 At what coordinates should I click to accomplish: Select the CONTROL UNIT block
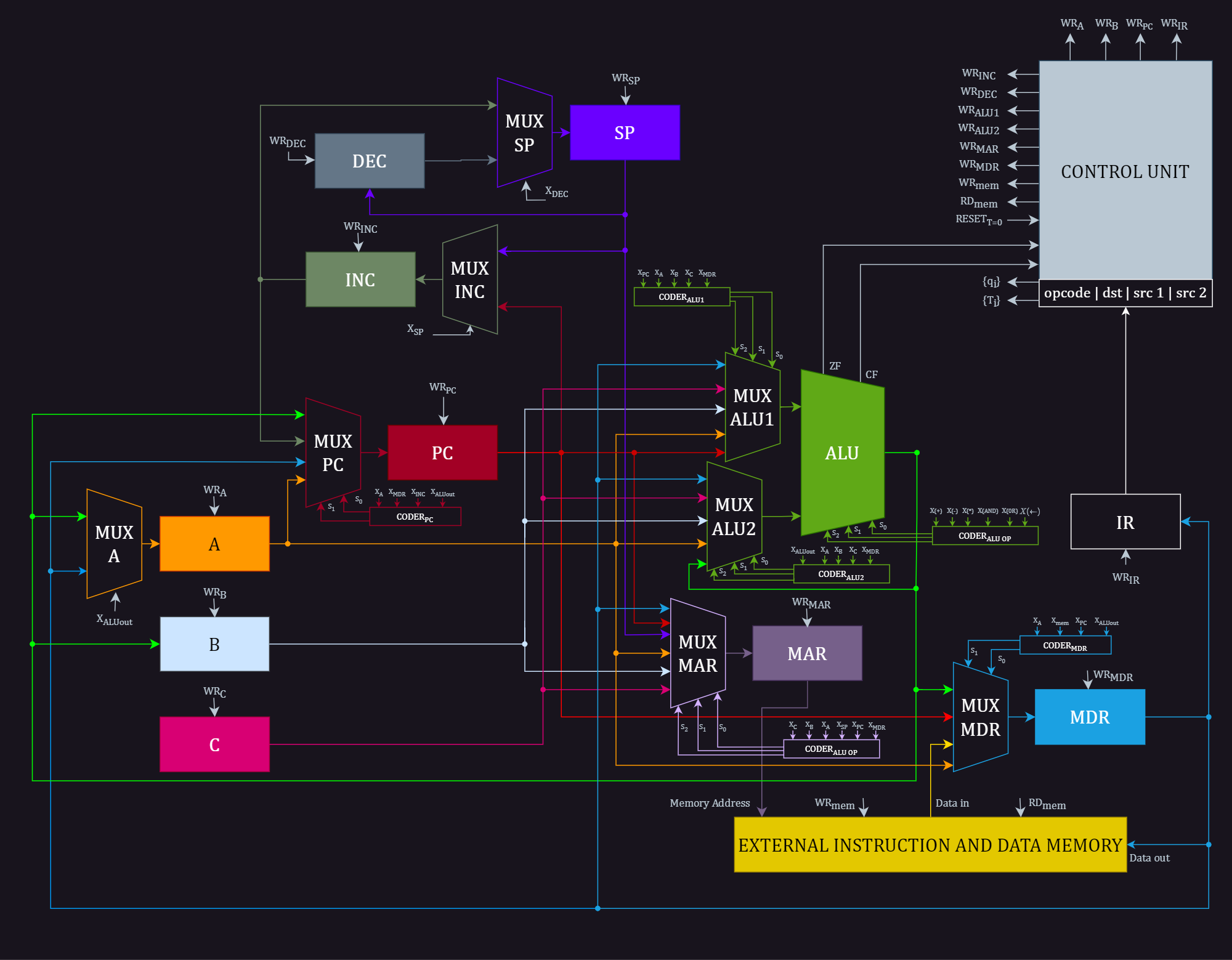(x=1125, y=171)
